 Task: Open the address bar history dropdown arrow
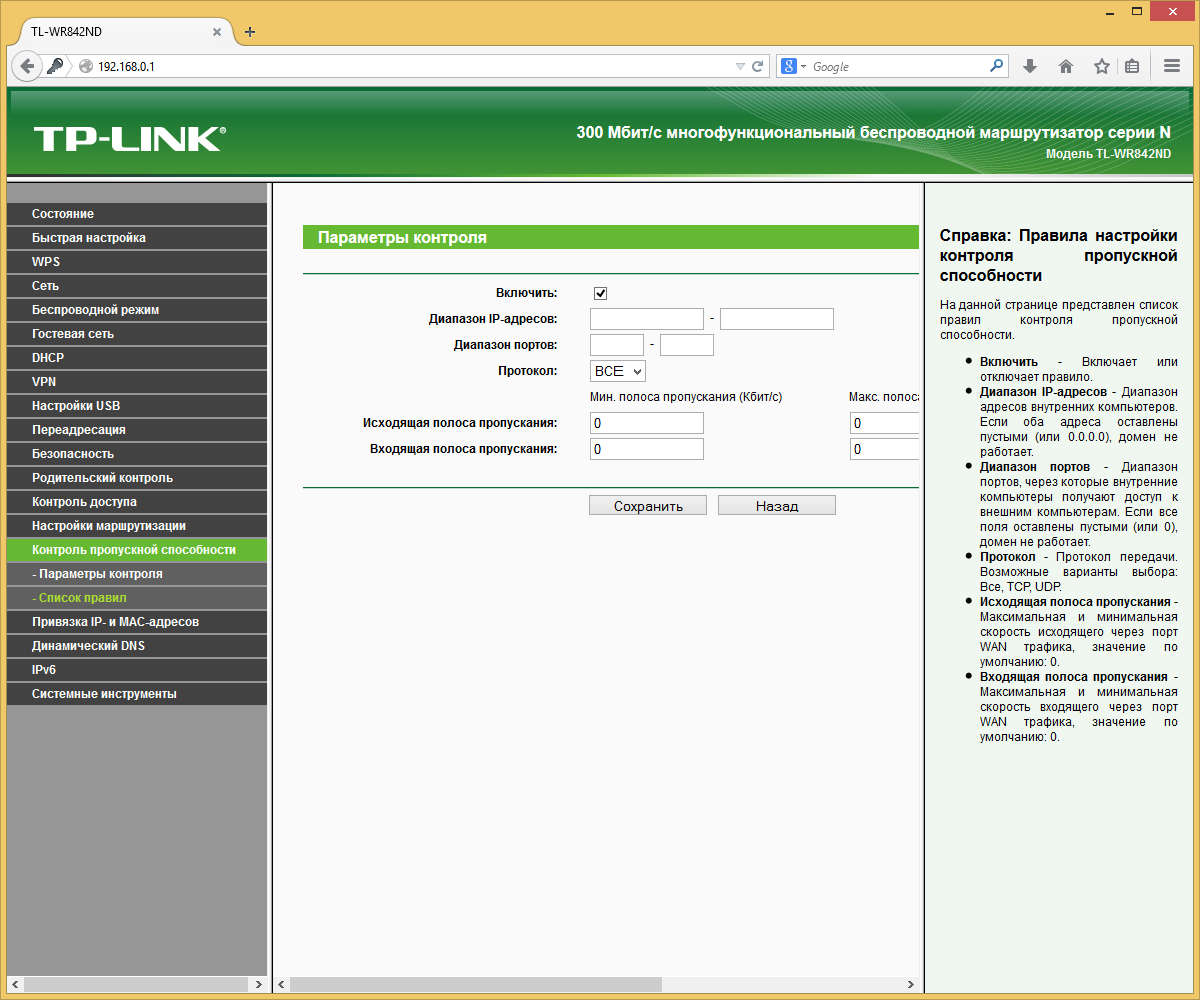pyautogui.click(x=740, y=66)
